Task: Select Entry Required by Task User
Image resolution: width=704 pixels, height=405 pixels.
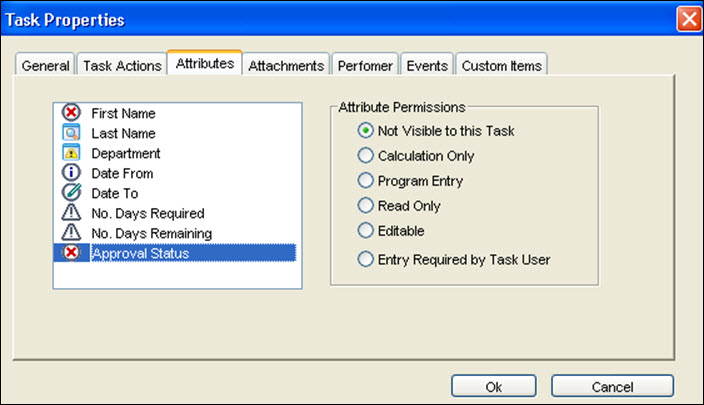Action: pyautogui.click(x=365, y=259)
